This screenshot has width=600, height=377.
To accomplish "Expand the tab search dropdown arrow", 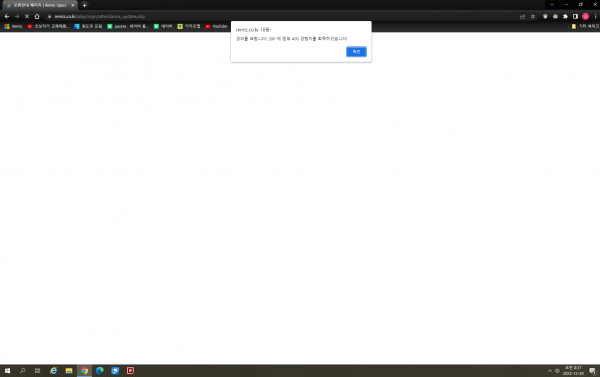I will [x=552, y=5].
